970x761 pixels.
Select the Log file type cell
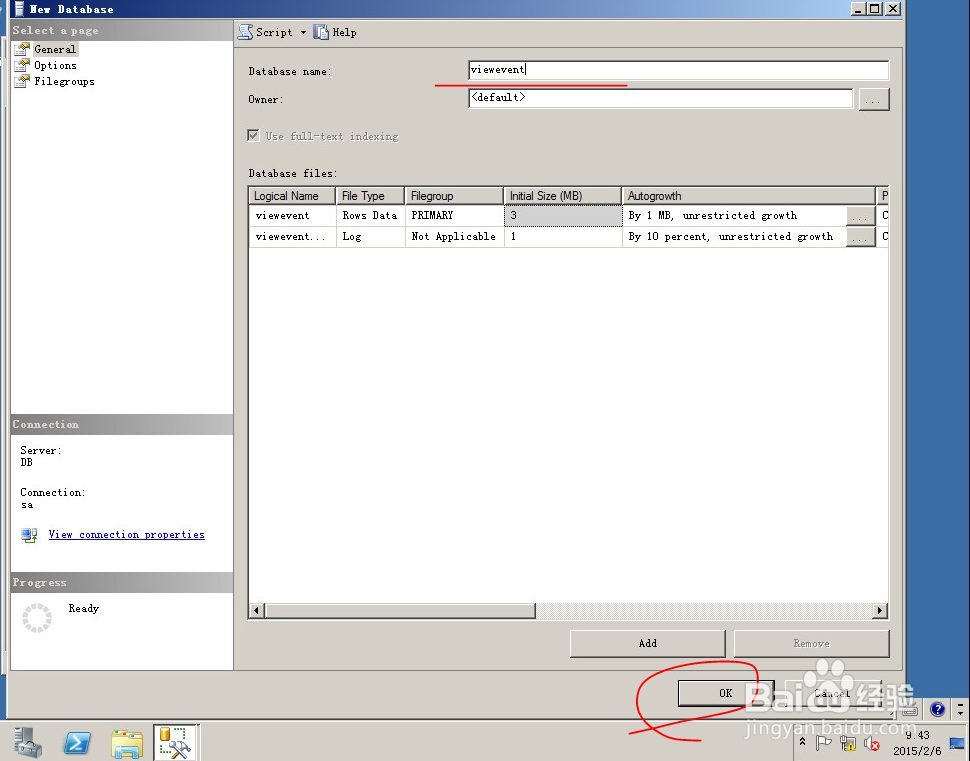click(x=370, y=236)
